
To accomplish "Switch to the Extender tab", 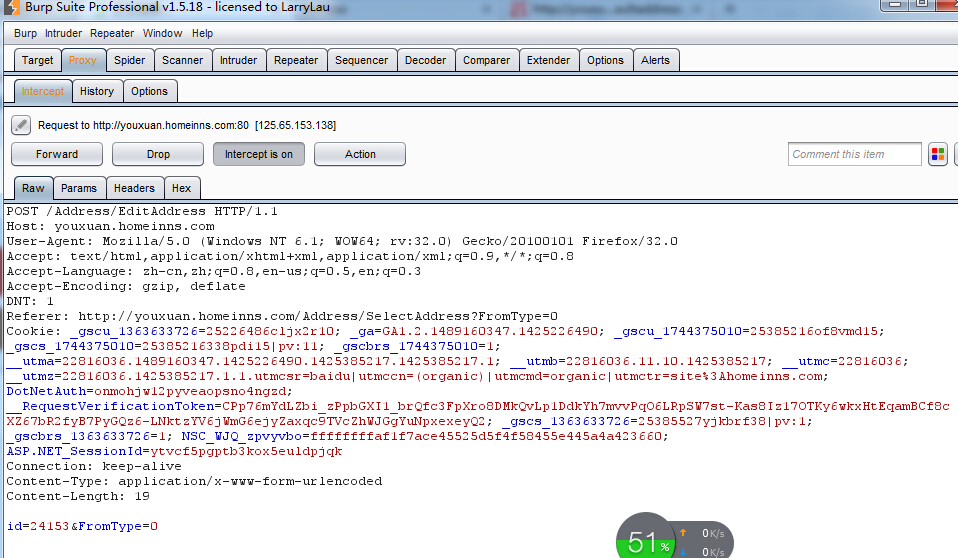I will pyautogui.click(x=548, y=60).
